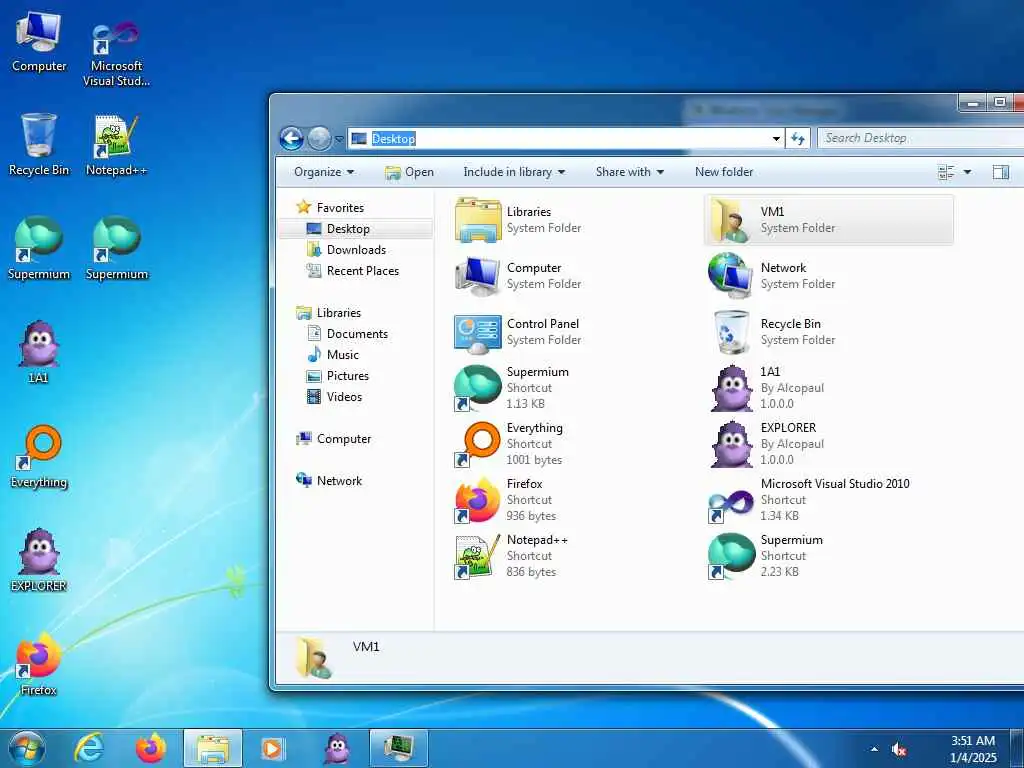The image size is (1024, 768).
Task: Open Include in library dropdown
Action: [514, 172]
